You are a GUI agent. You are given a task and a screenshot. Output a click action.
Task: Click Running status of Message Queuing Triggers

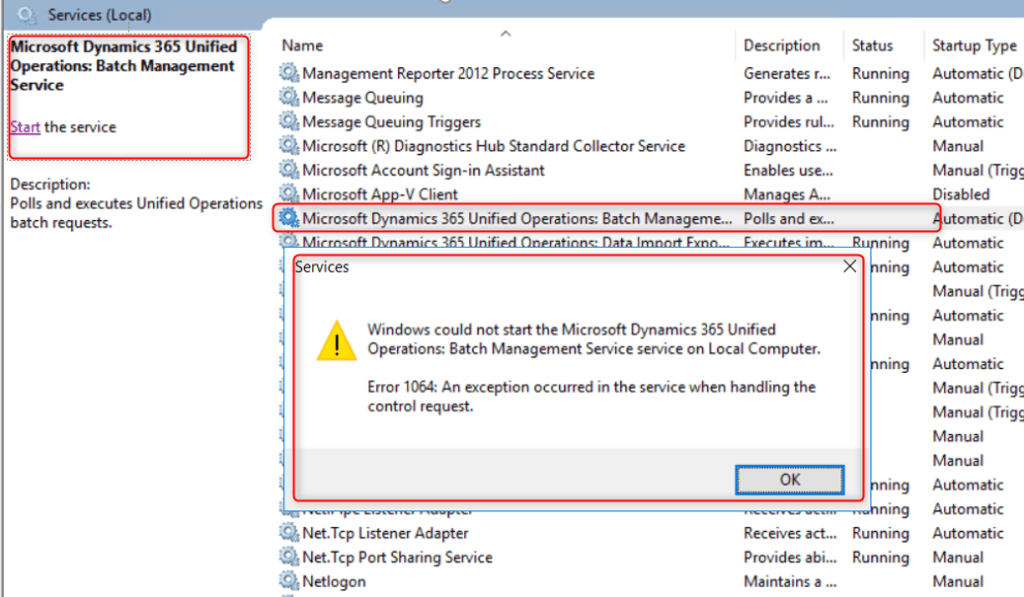click(880, 122)
